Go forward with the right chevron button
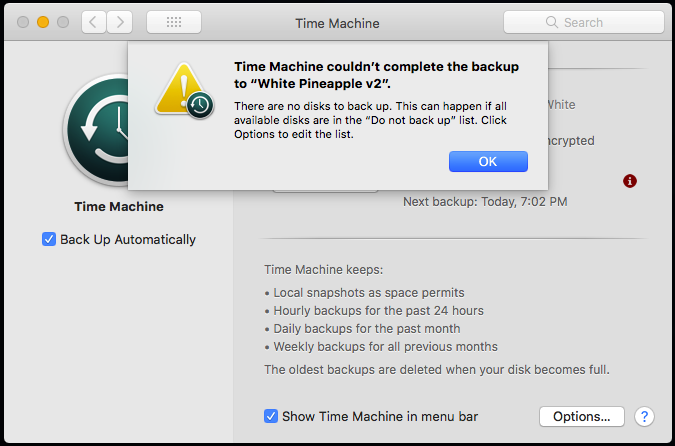 (119, 22)
